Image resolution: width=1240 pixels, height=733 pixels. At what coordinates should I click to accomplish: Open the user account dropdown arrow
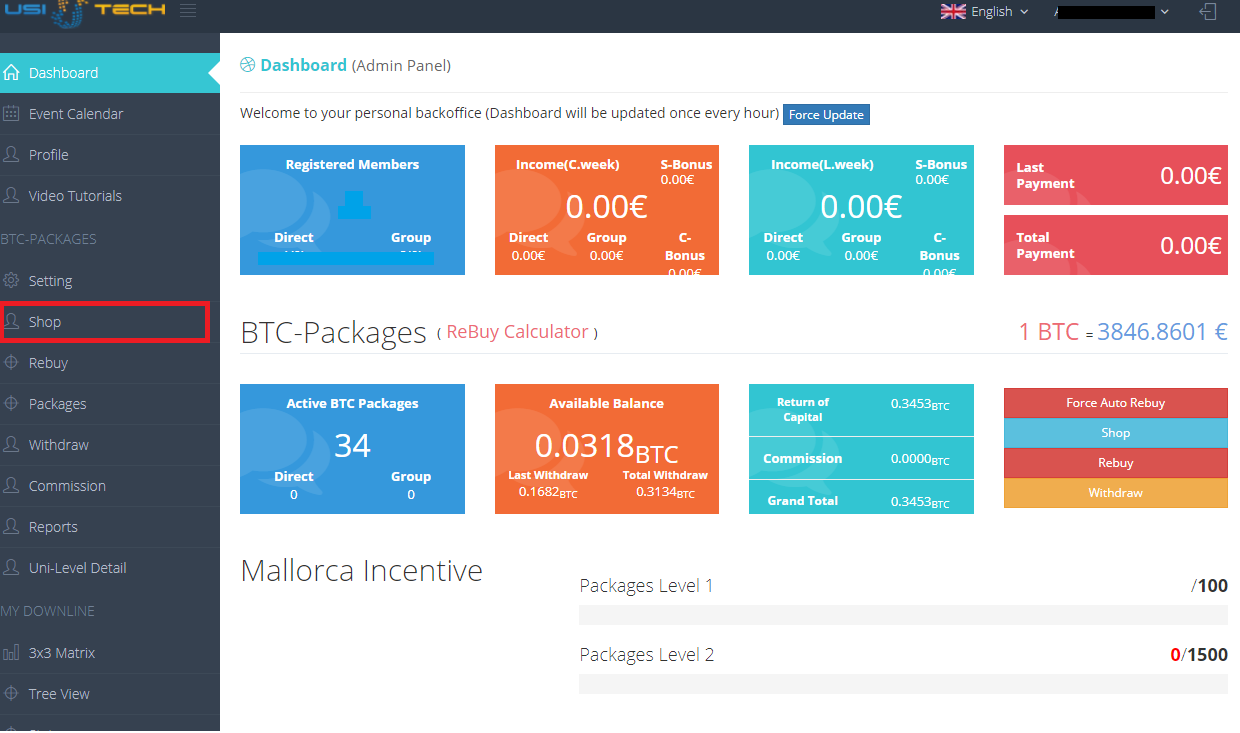click(x=1164, y=12)
